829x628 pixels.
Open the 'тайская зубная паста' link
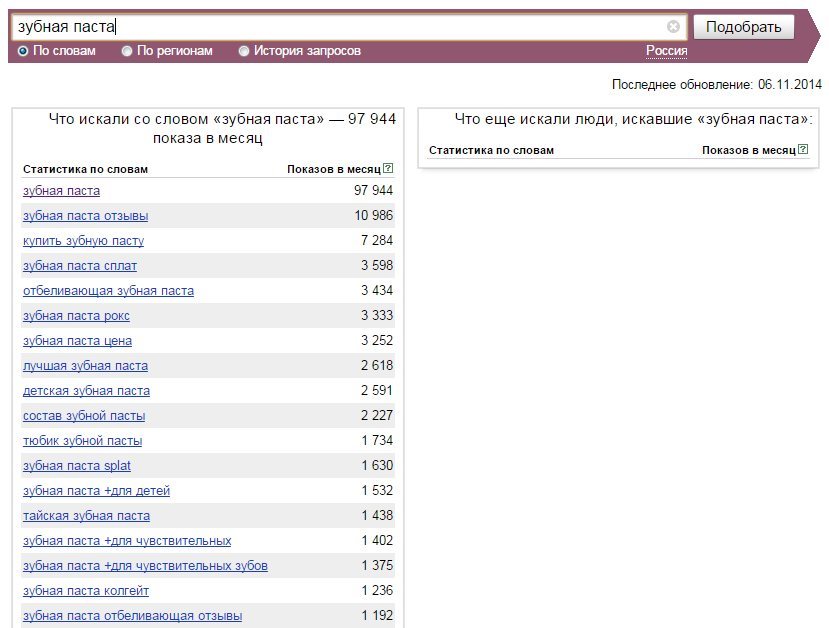click(x=86, y=516)
